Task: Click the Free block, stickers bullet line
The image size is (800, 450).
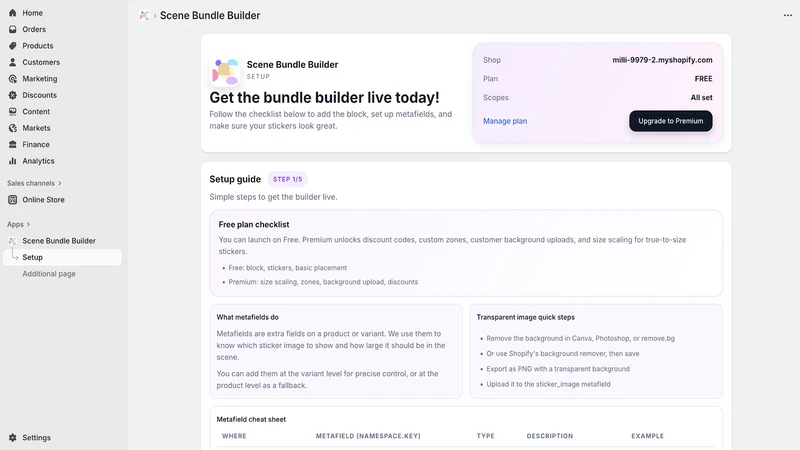Action: [287, 268]
